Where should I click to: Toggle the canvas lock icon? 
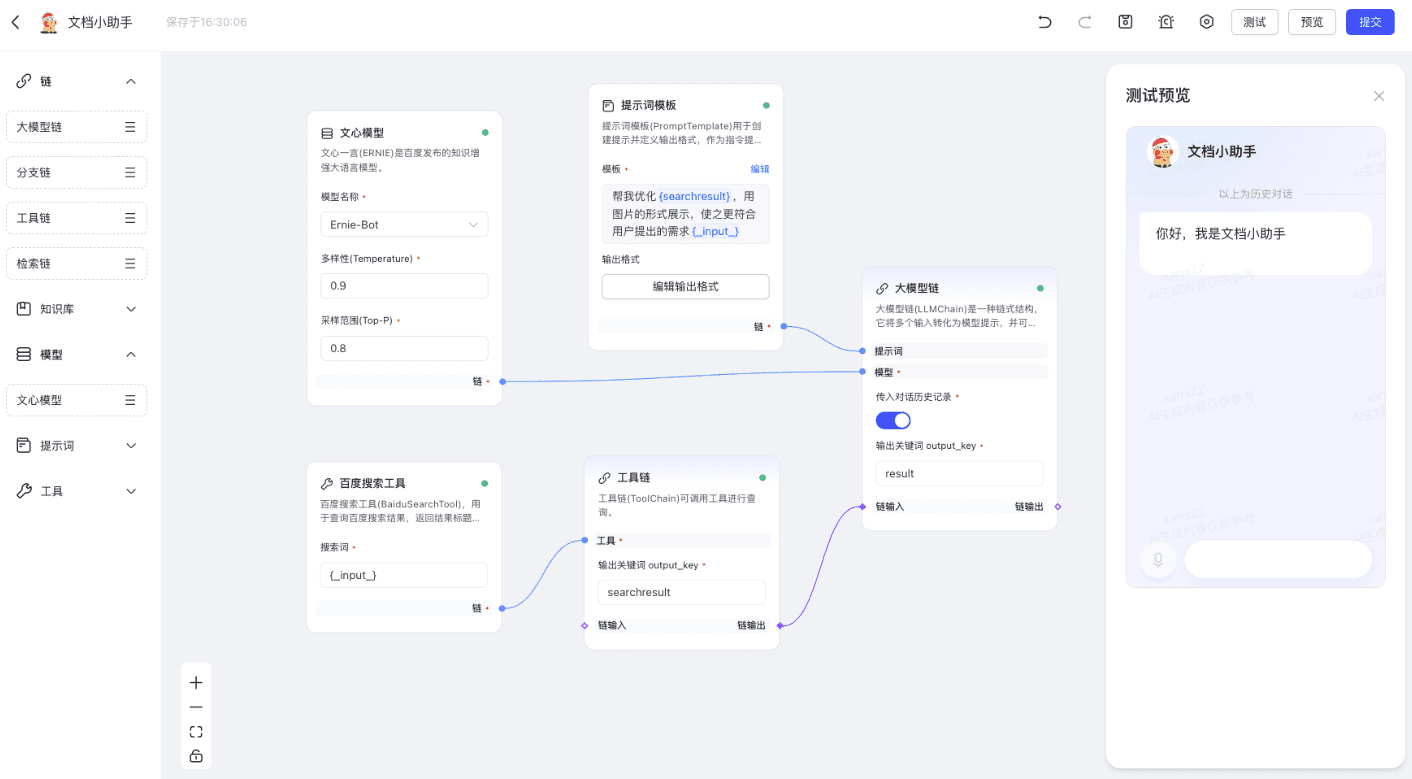196,756
